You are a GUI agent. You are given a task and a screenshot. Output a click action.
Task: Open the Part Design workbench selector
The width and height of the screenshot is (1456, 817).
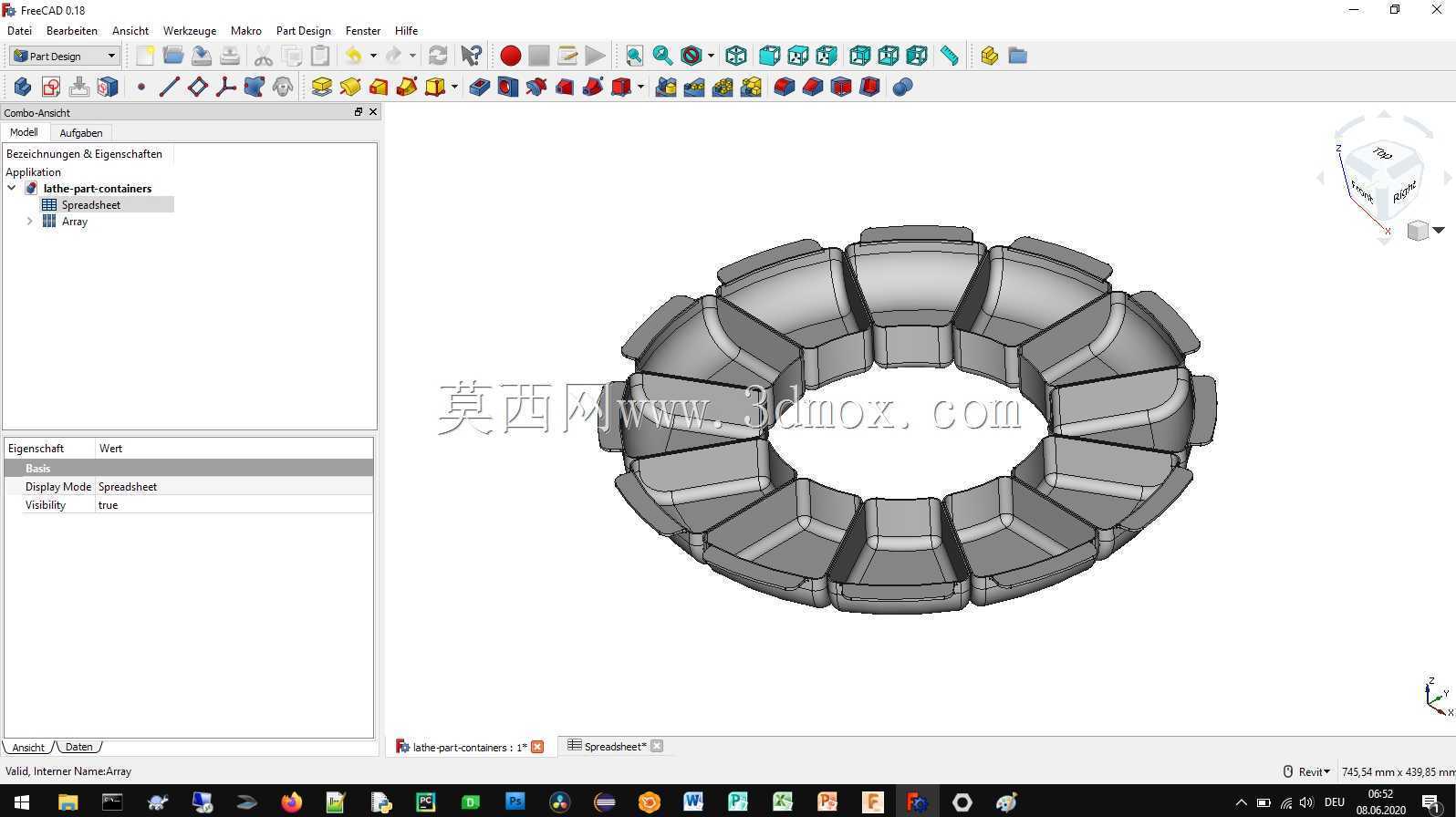65,56
